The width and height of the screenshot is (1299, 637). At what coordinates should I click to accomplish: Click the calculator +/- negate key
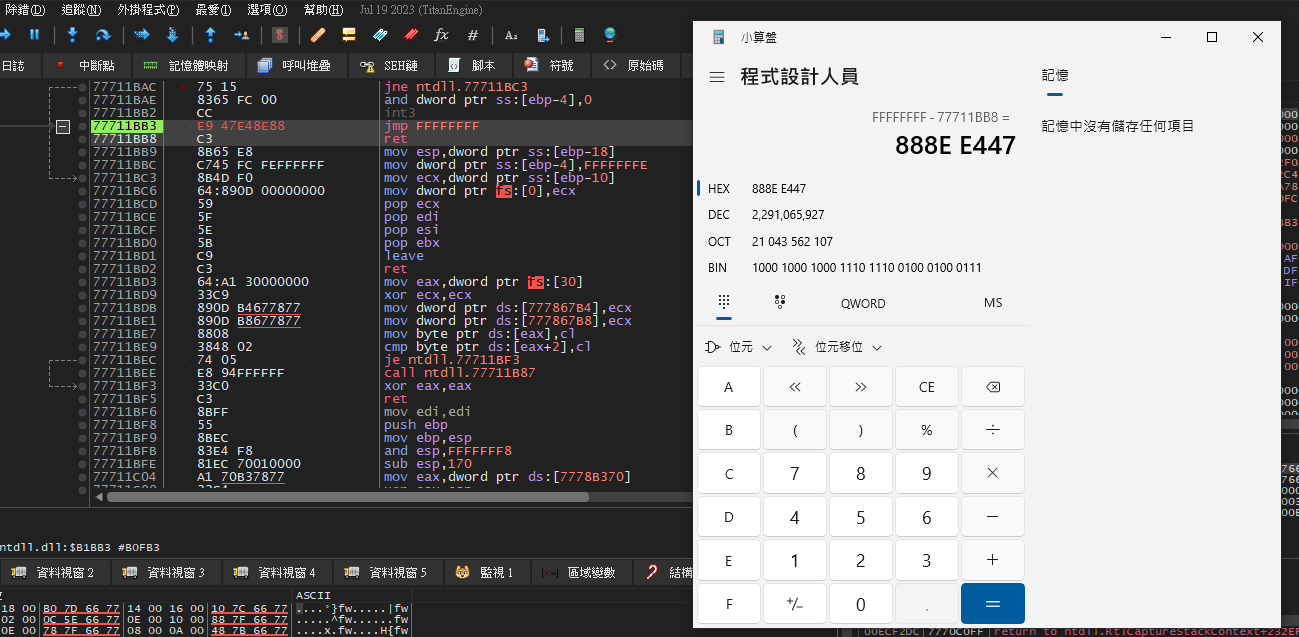click(x=794, y=604)
